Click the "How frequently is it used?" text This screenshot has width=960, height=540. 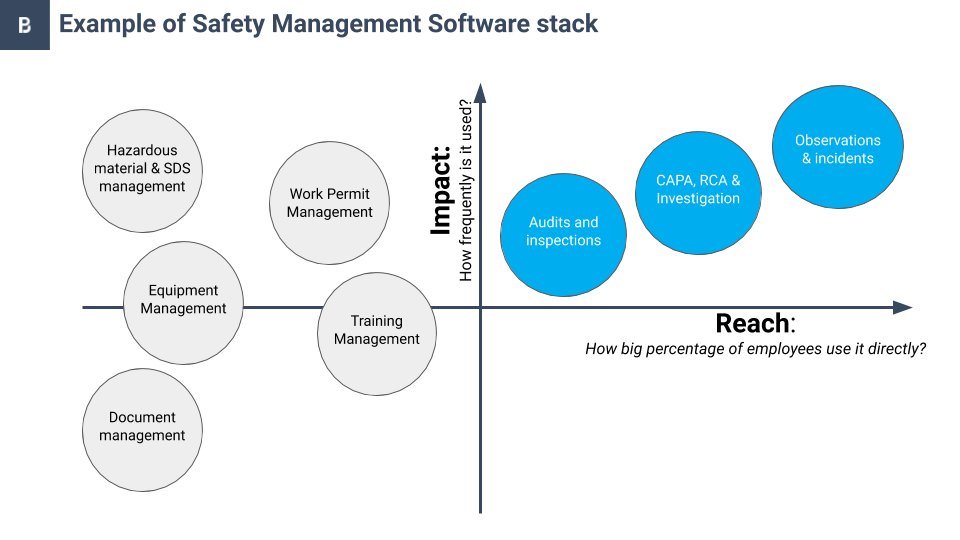point(465,190)
